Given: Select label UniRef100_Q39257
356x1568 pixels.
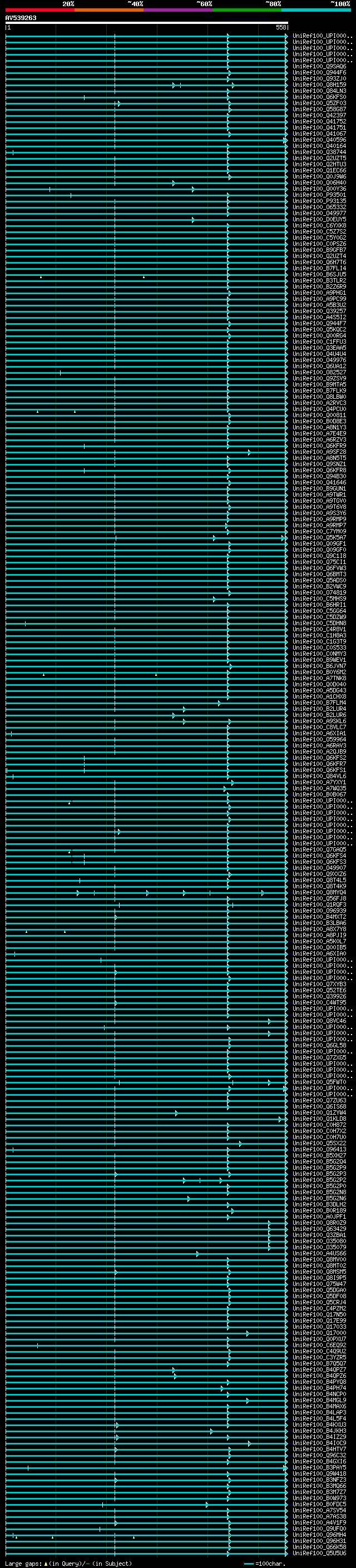Looking at the screenshot, I should point(319,311).
